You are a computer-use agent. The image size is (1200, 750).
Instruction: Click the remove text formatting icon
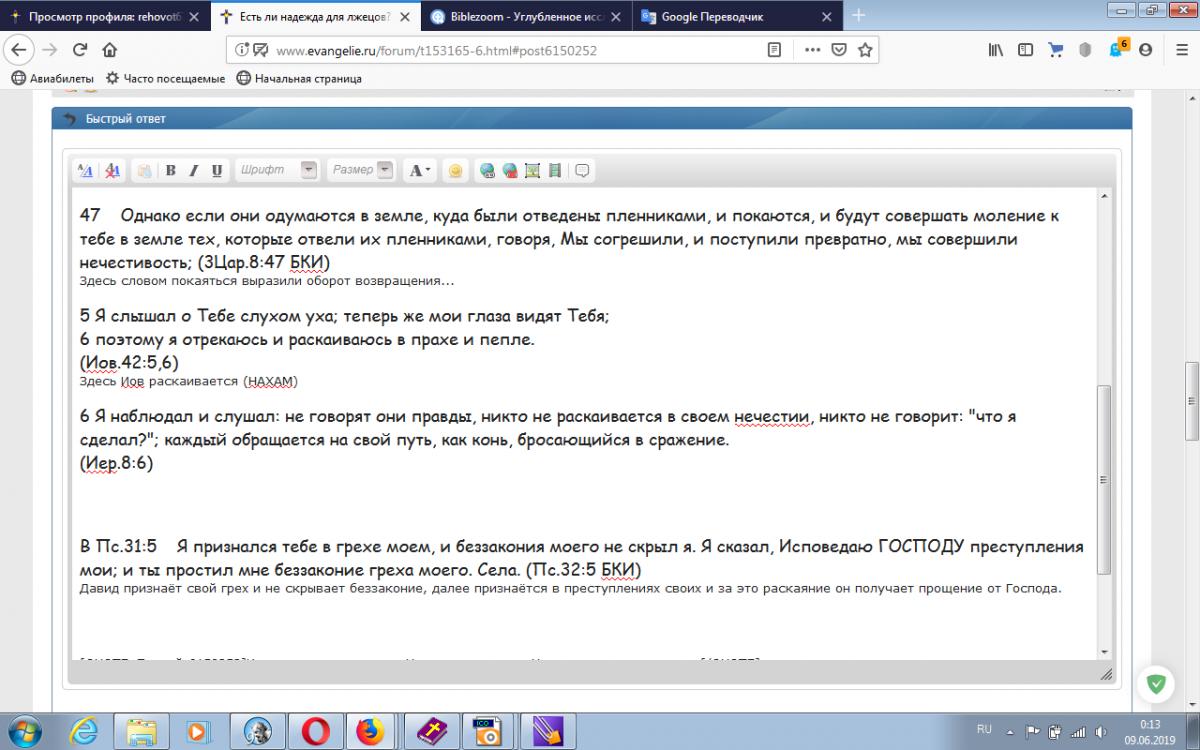point(113,171)
